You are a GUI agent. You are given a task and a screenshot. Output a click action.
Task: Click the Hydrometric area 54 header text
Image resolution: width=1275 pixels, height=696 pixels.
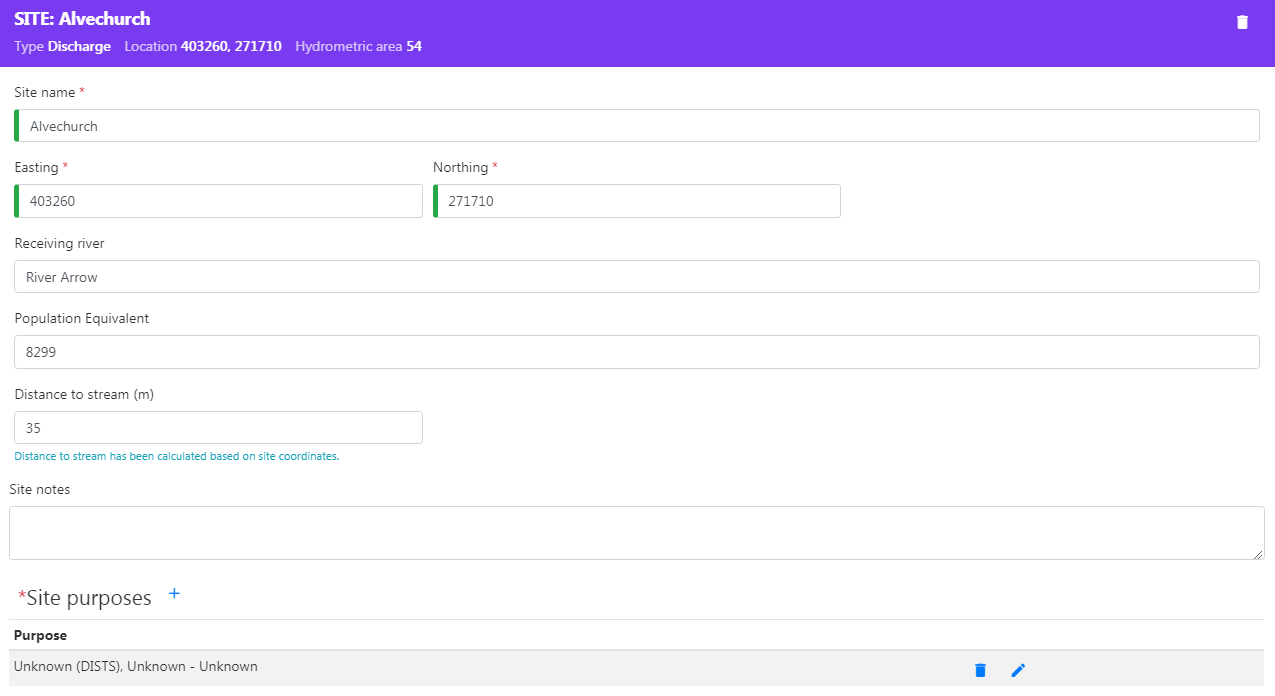coord(358,46)
